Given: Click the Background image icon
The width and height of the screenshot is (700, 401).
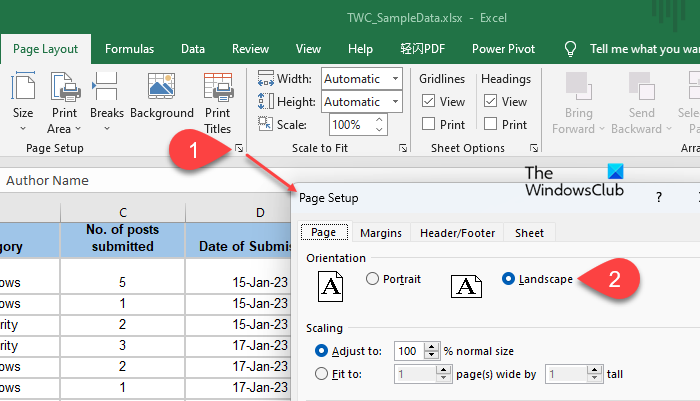Looking at the screenshot, I should [161, 88].
